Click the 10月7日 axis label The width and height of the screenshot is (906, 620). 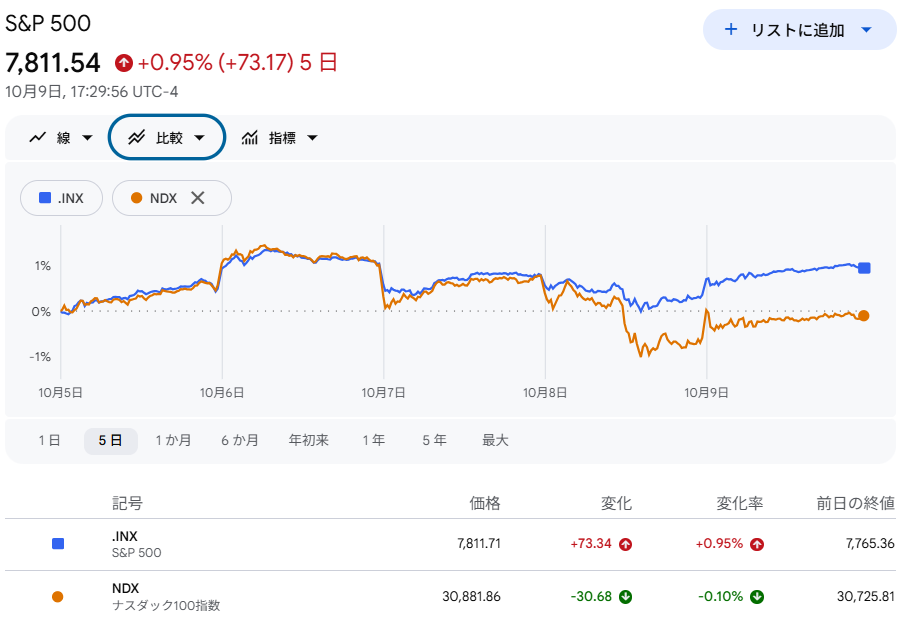(x=384, y=393)
